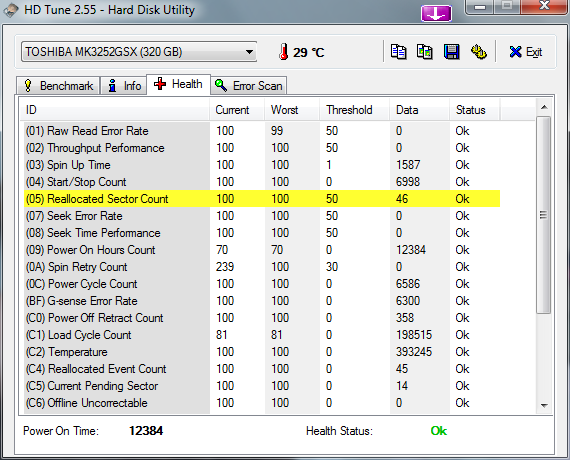Click the Threshold column header
Screen dimensions: 570x460
click(x=355, y=110)
